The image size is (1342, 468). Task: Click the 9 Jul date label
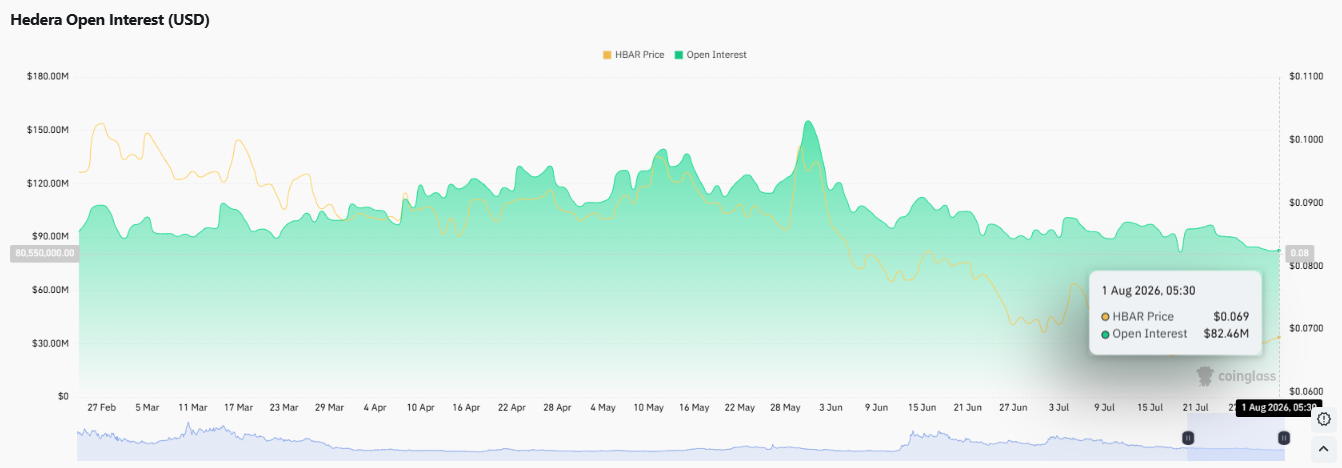tap(1104, 408)
